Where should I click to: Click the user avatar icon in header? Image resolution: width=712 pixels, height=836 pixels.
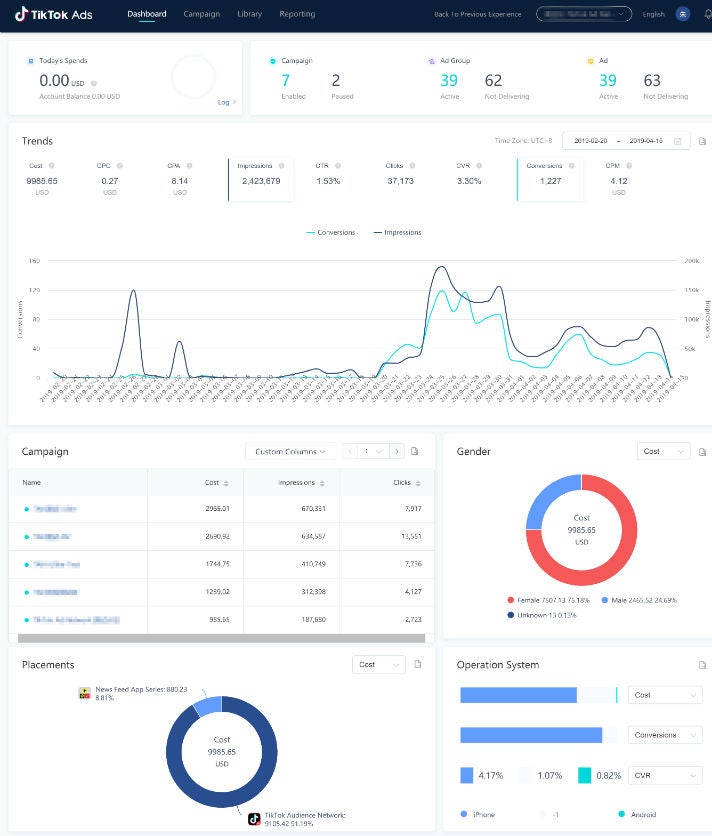[683, 14]
